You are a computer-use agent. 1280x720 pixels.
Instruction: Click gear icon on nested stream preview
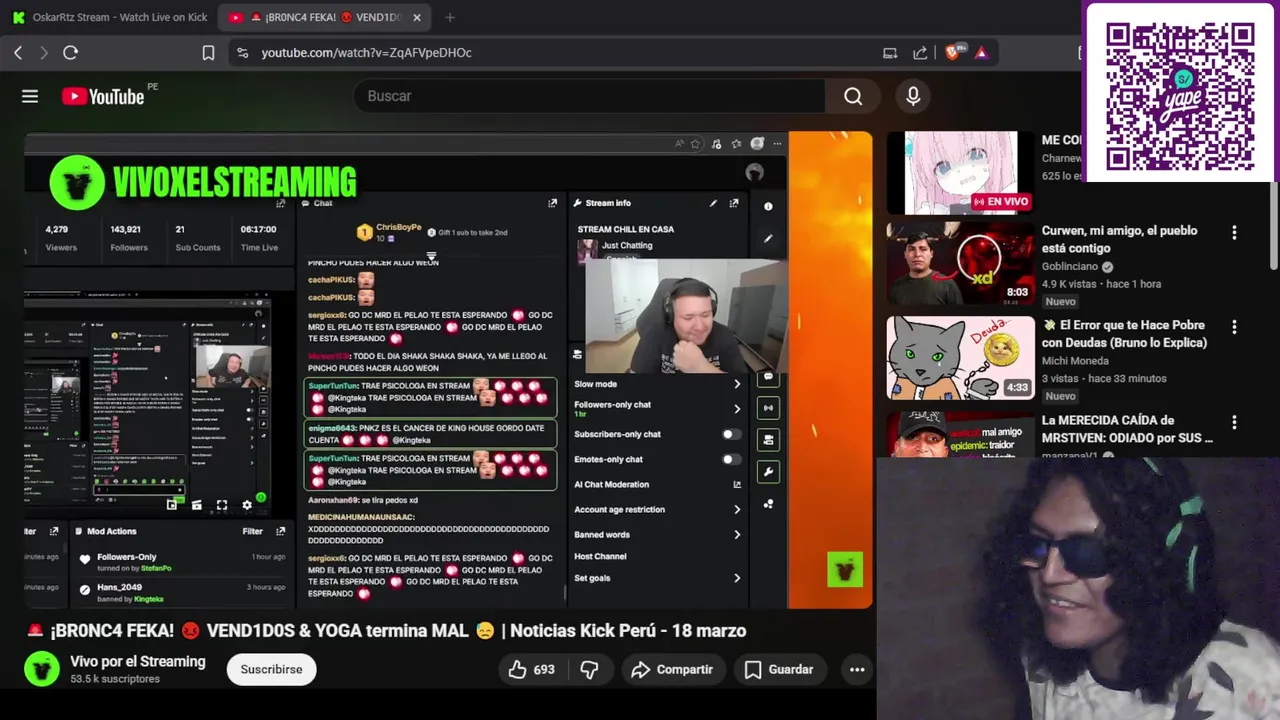pos(247,505)
